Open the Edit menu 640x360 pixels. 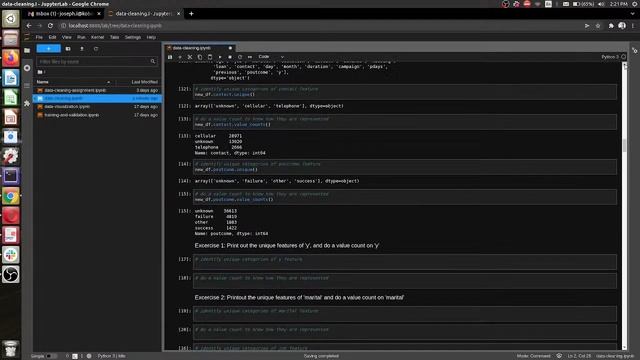(x=52, y=37)
